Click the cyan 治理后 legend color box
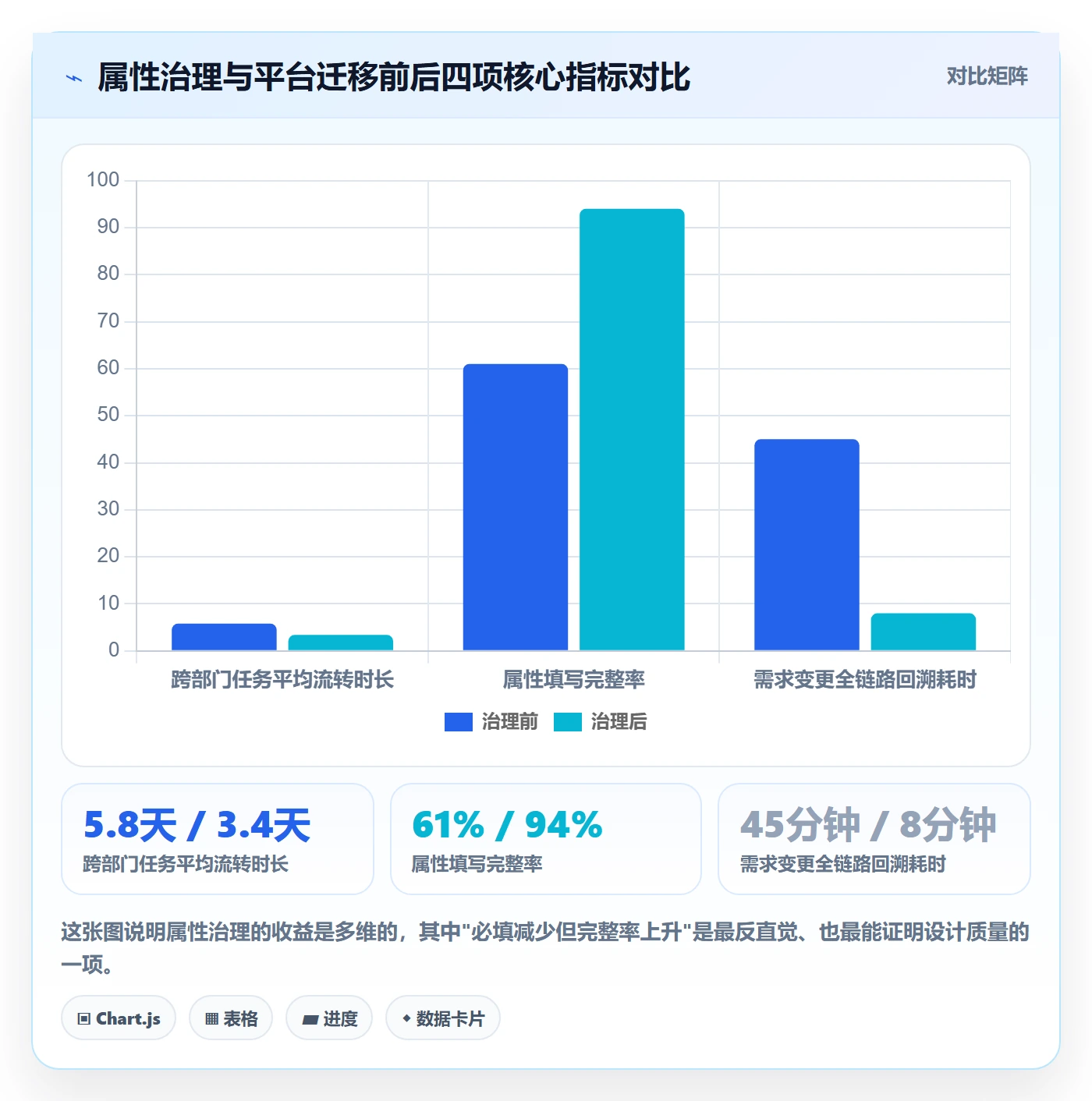Image resolution: width=1092 pixels, height=1101 pixels. [x=568, y=722]
